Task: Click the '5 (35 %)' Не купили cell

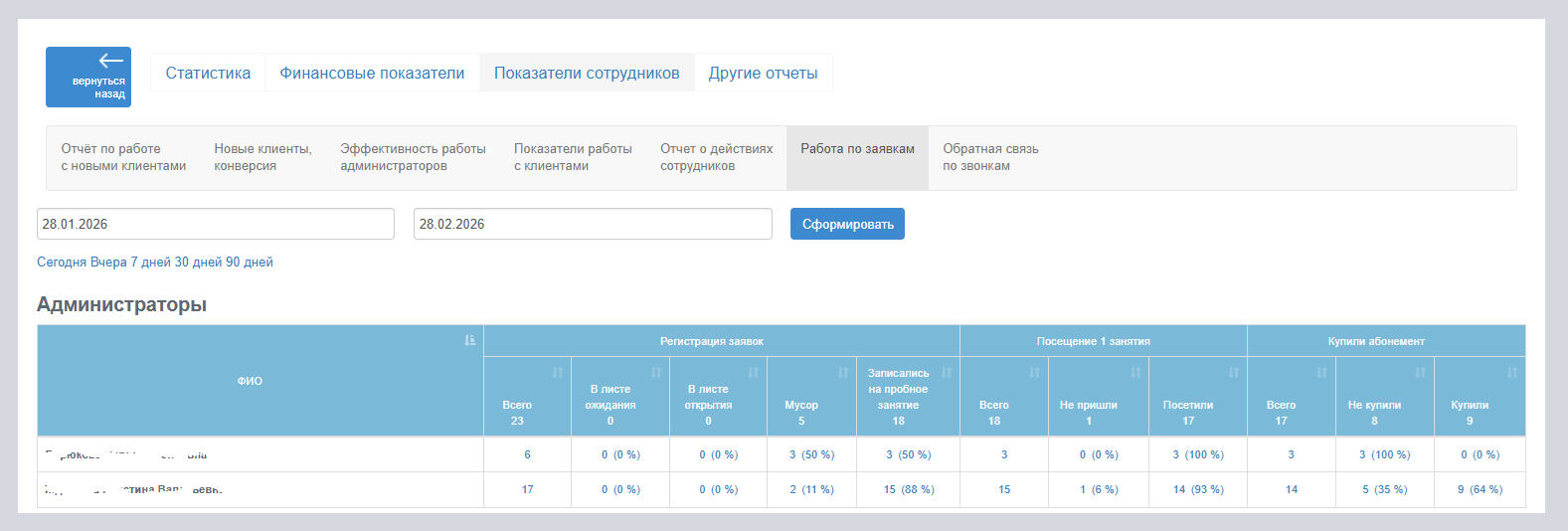Action: pyautogui.click(x=1384, y=489)
